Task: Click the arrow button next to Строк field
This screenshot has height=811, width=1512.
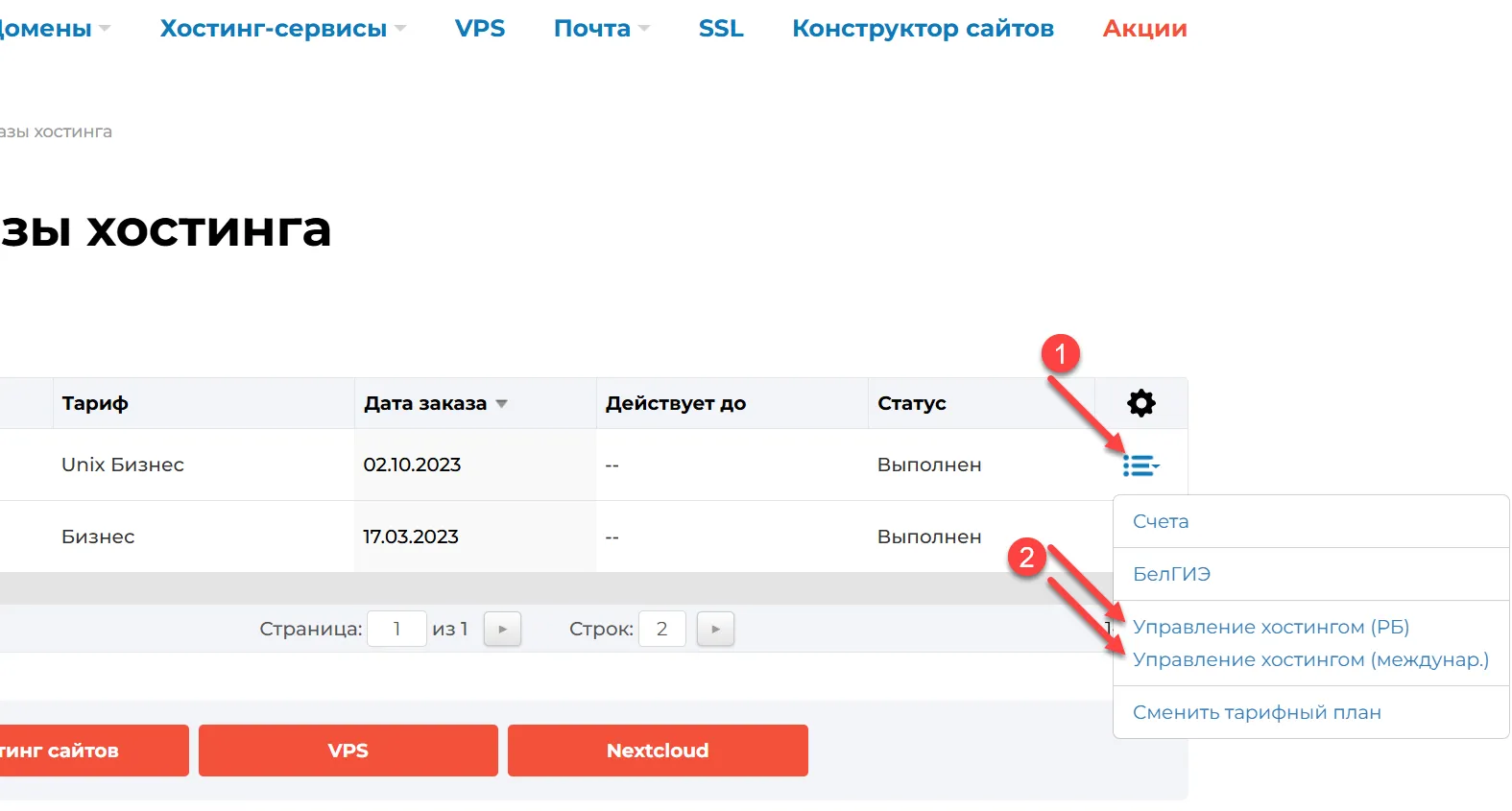Action: (x=715, y=630)
